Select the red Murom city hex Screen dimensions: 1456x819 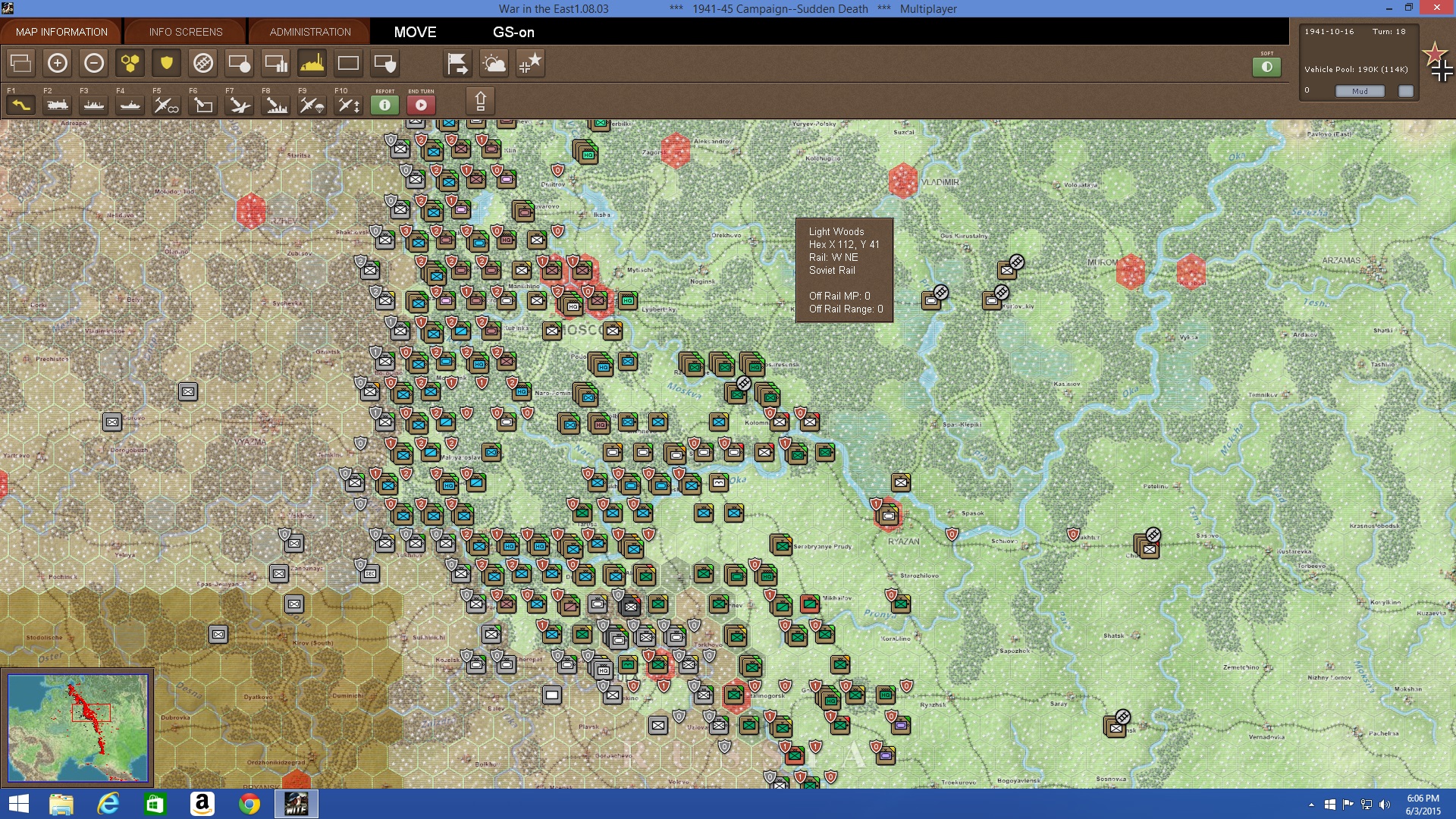click(1130, 271)
